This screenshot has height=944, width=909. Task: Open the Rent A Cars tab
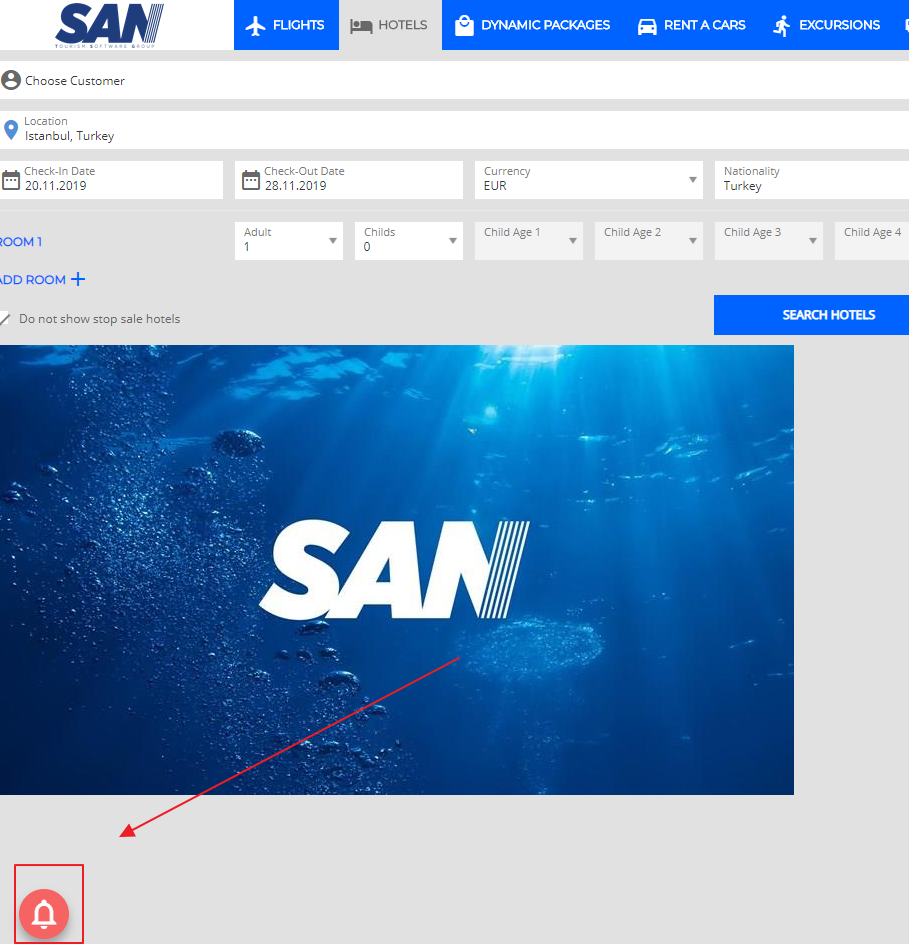(x=692, y=25)
